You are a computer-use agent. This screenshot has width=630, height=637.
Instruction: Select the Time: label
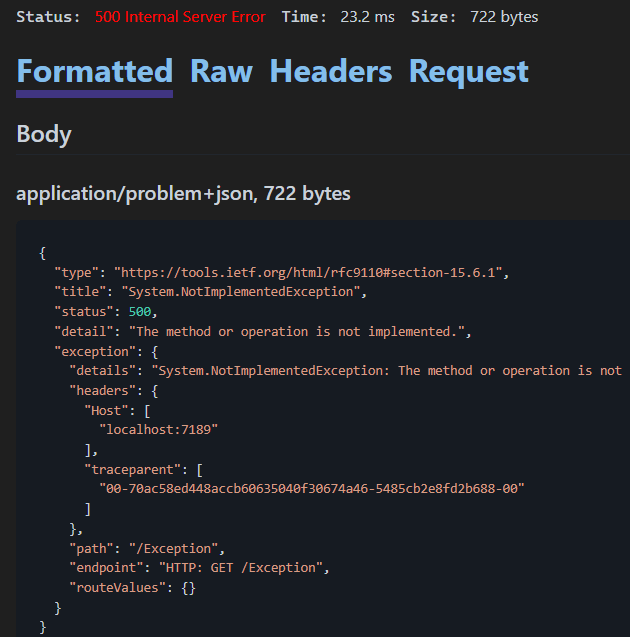(x=304, y=17)
